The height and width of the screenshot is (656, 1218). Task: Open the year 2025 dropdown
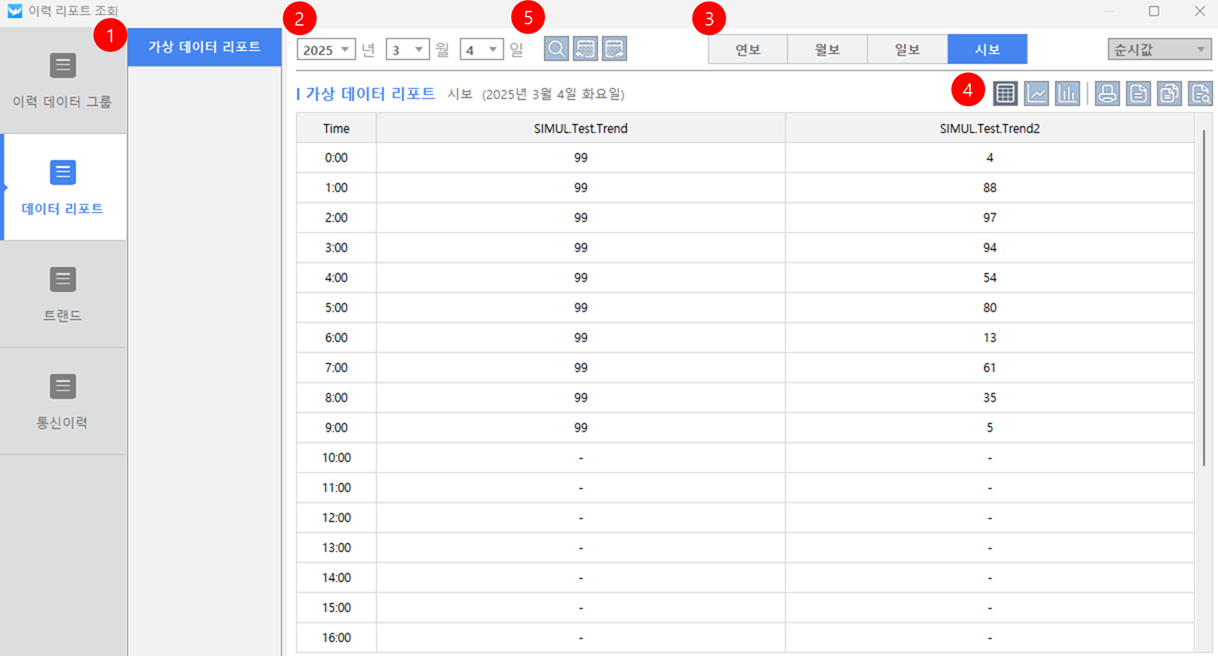pos(326,50)
